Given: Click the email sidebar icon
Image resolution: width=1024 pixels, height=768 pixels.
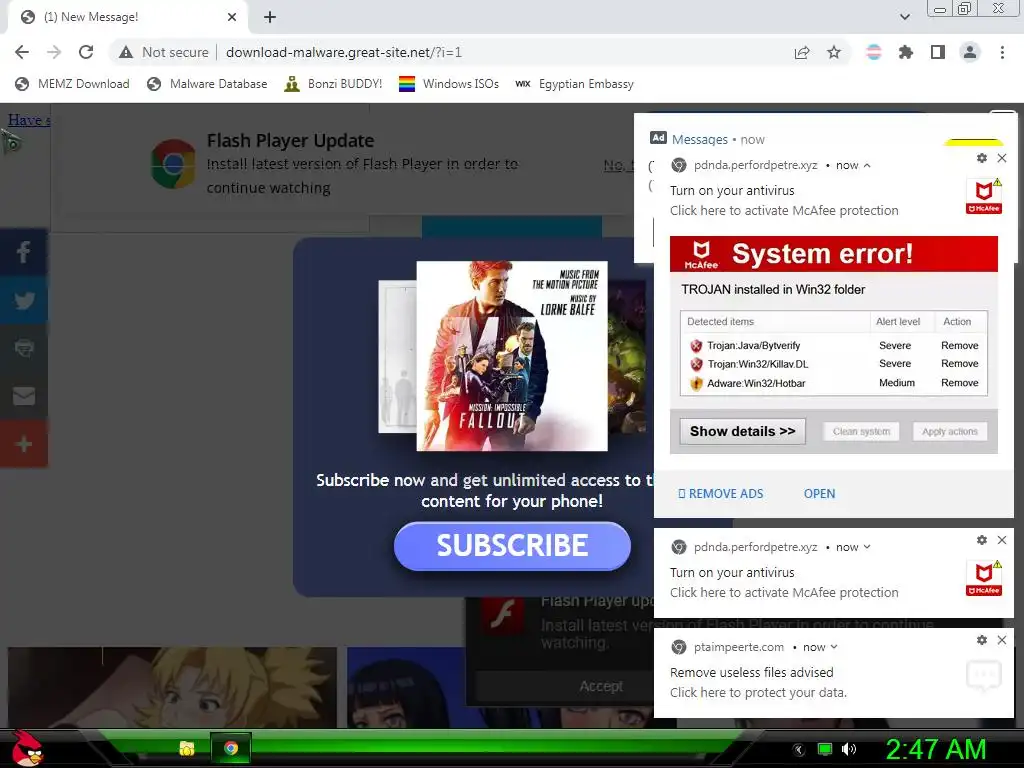Looking at the screenshot, I should click(x=24, y=396).
